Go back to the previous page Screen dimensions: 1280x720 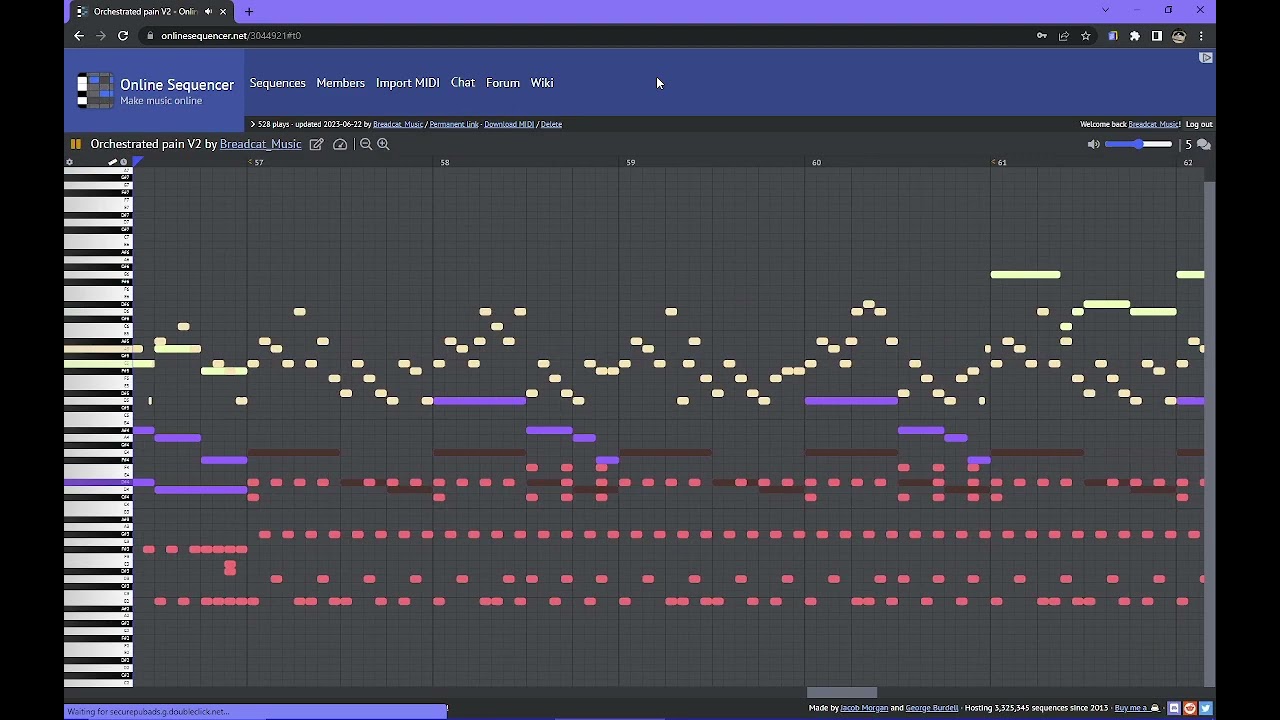[x=79, y=36]
